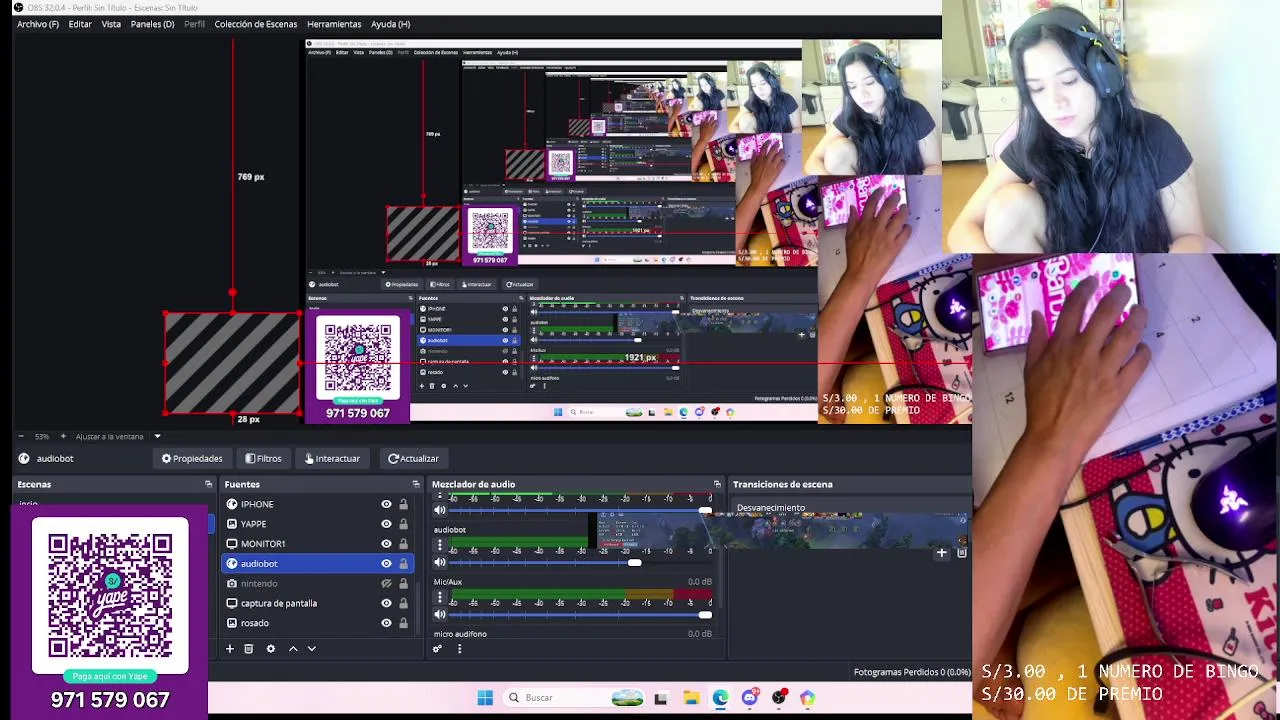The width and height of the screenshot is (1280, 720).
Task: Click the Mic/Aux volume slider handle
Action: [x=705, y=614]
